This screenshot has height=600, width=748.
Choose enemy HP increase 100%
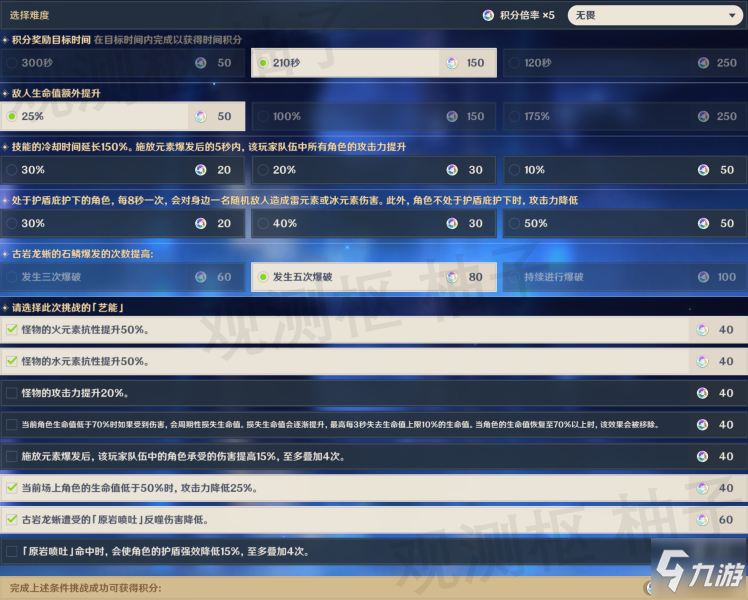coord(374,116)
